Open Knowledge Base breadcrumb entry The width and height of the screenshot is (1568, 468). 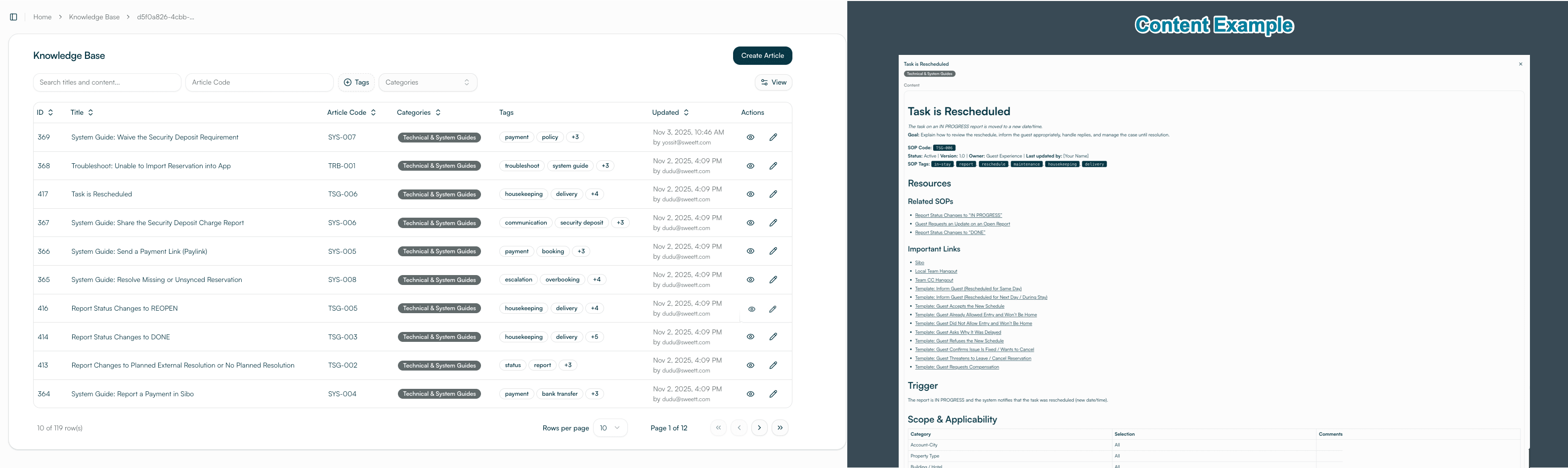tap(94, 16)
